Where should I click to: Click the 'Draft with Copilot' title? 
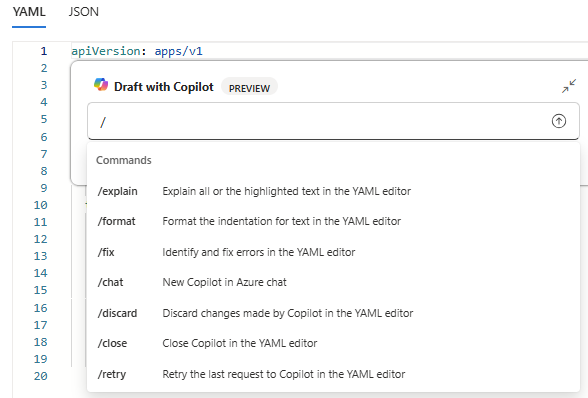tap(164, 87)
